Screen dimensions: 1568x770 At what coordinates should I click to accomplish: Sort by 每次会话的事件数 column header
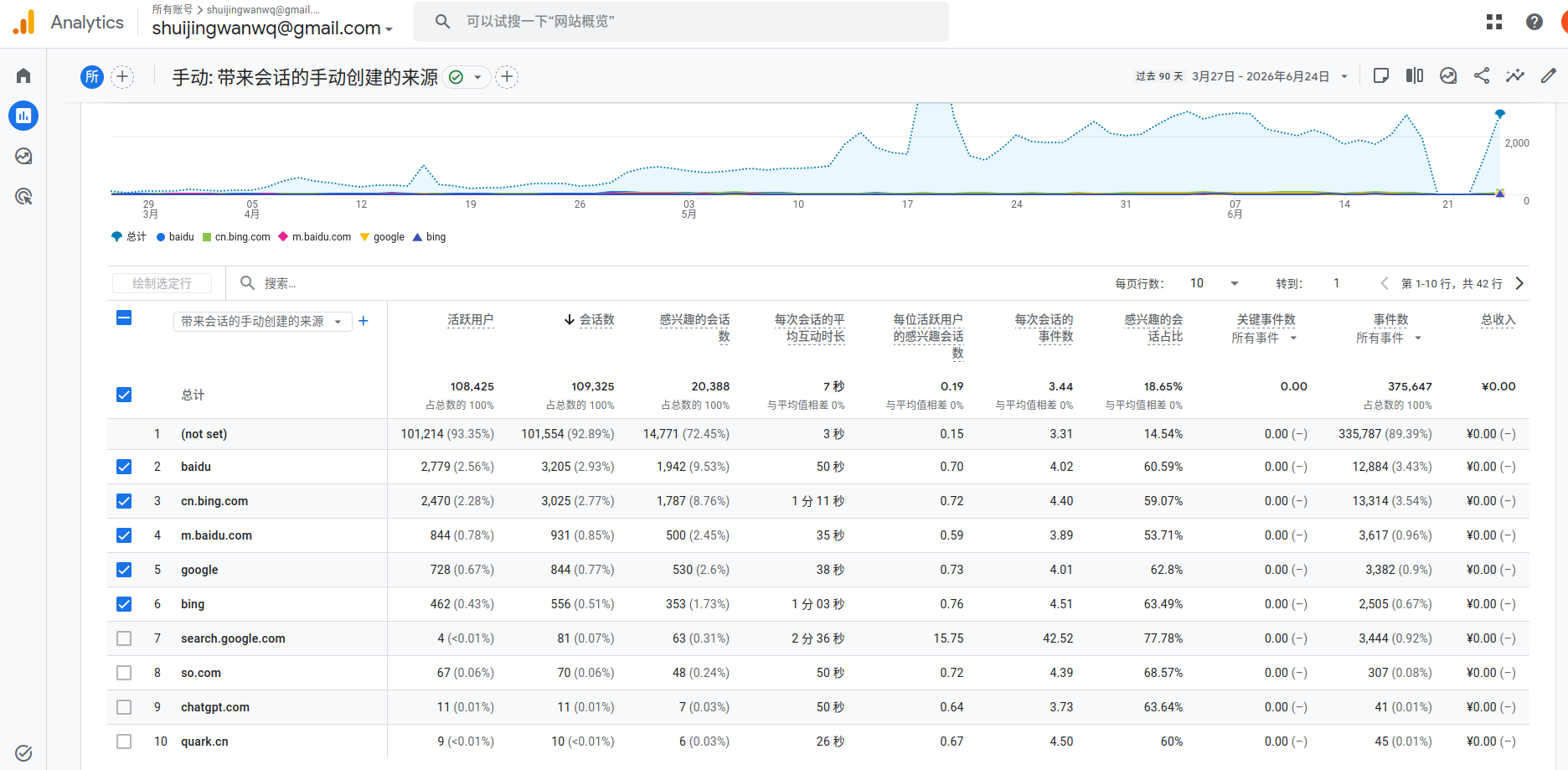(1044, 328)
